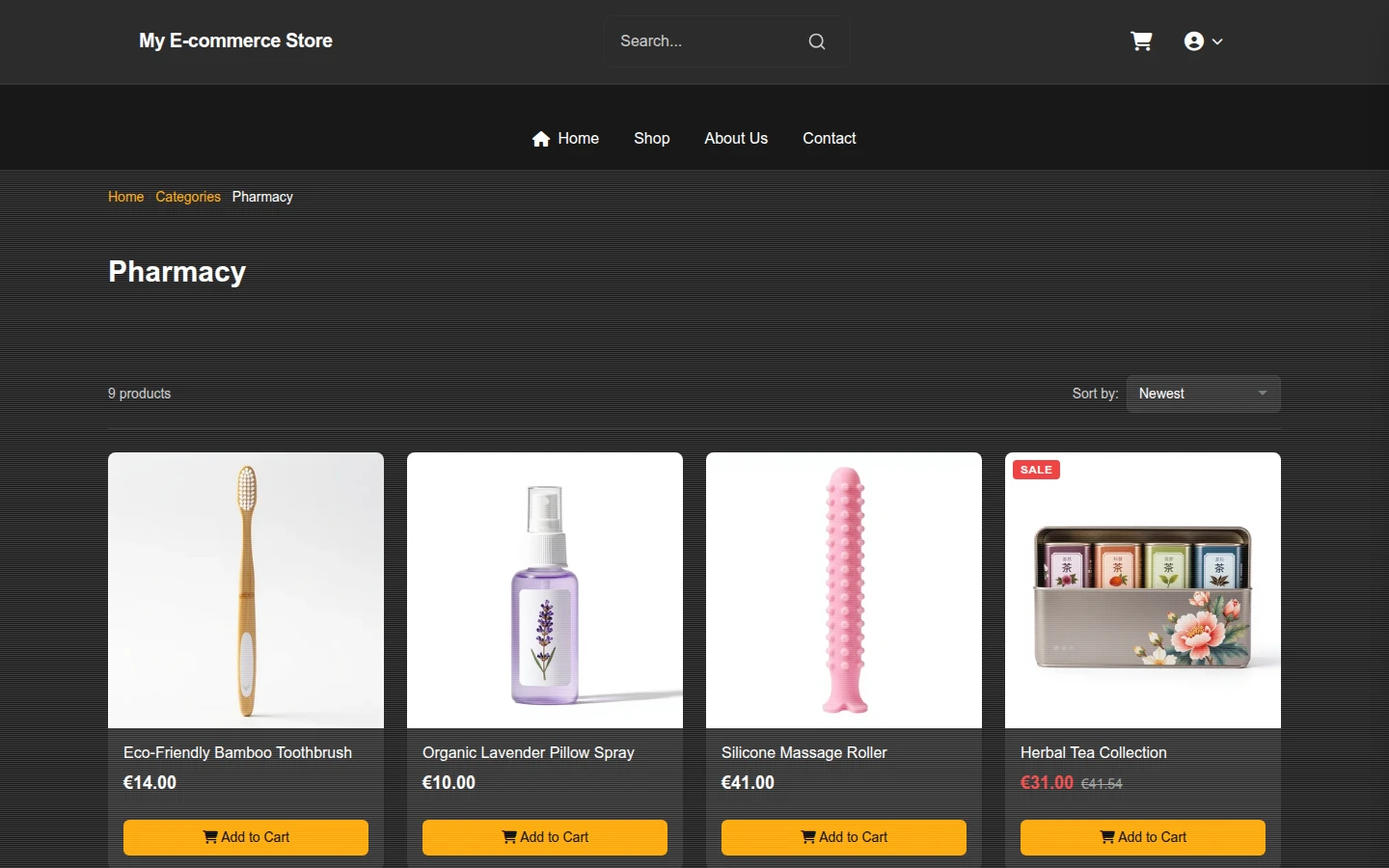Open the About Us page
This screenshot has height=868, width=1389.
click(x=736, y=139)
